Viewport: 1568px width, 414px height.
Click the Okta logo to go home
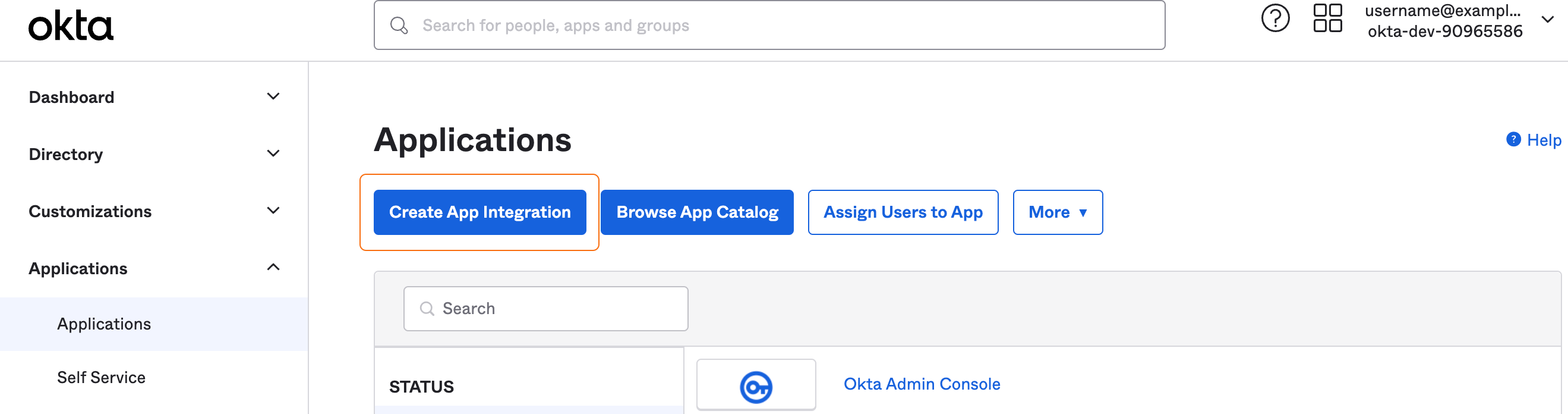coord(71,26)
